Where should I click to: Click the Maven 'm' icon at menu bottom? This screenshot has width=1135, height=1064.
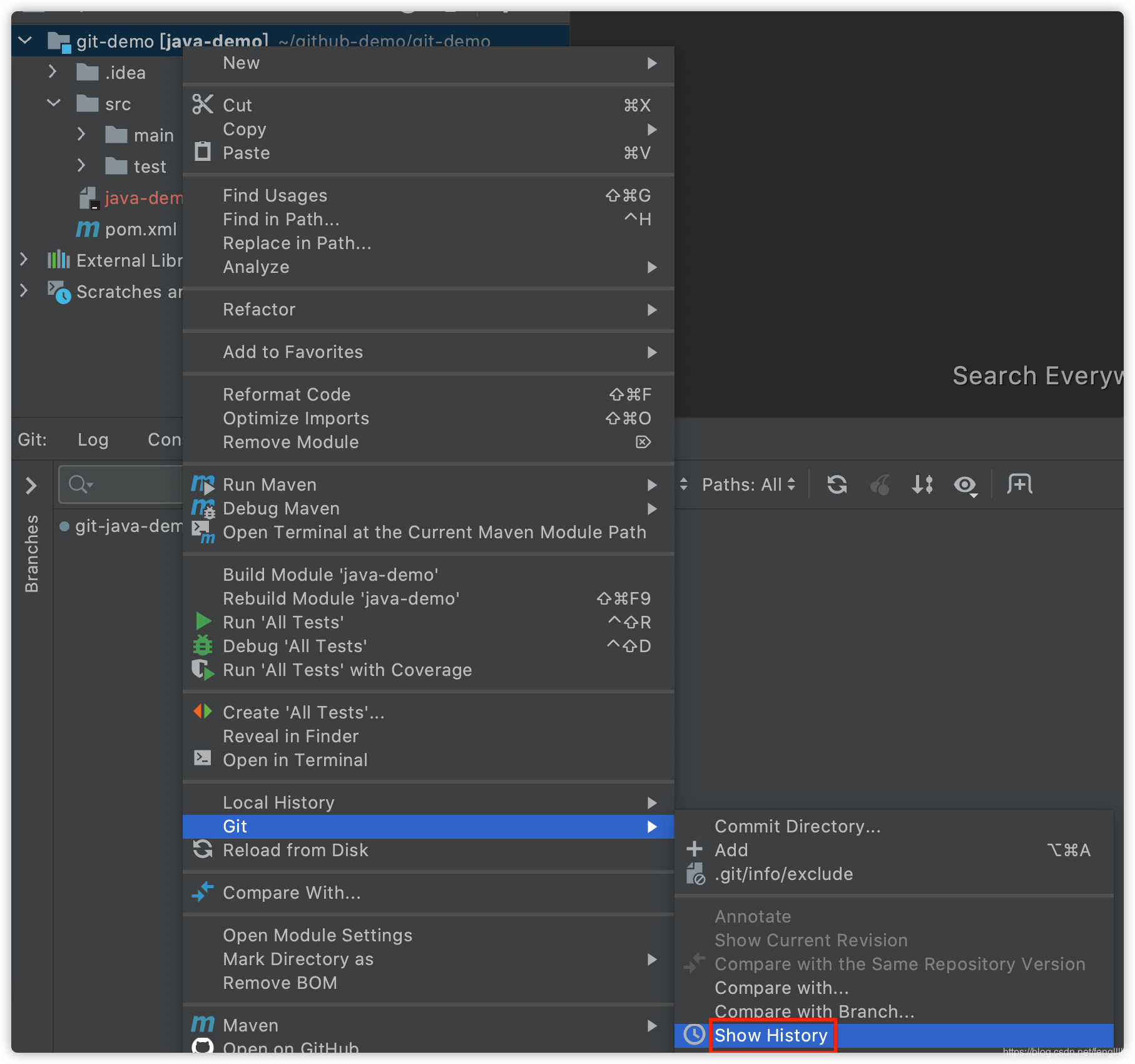pos(203,1025)
